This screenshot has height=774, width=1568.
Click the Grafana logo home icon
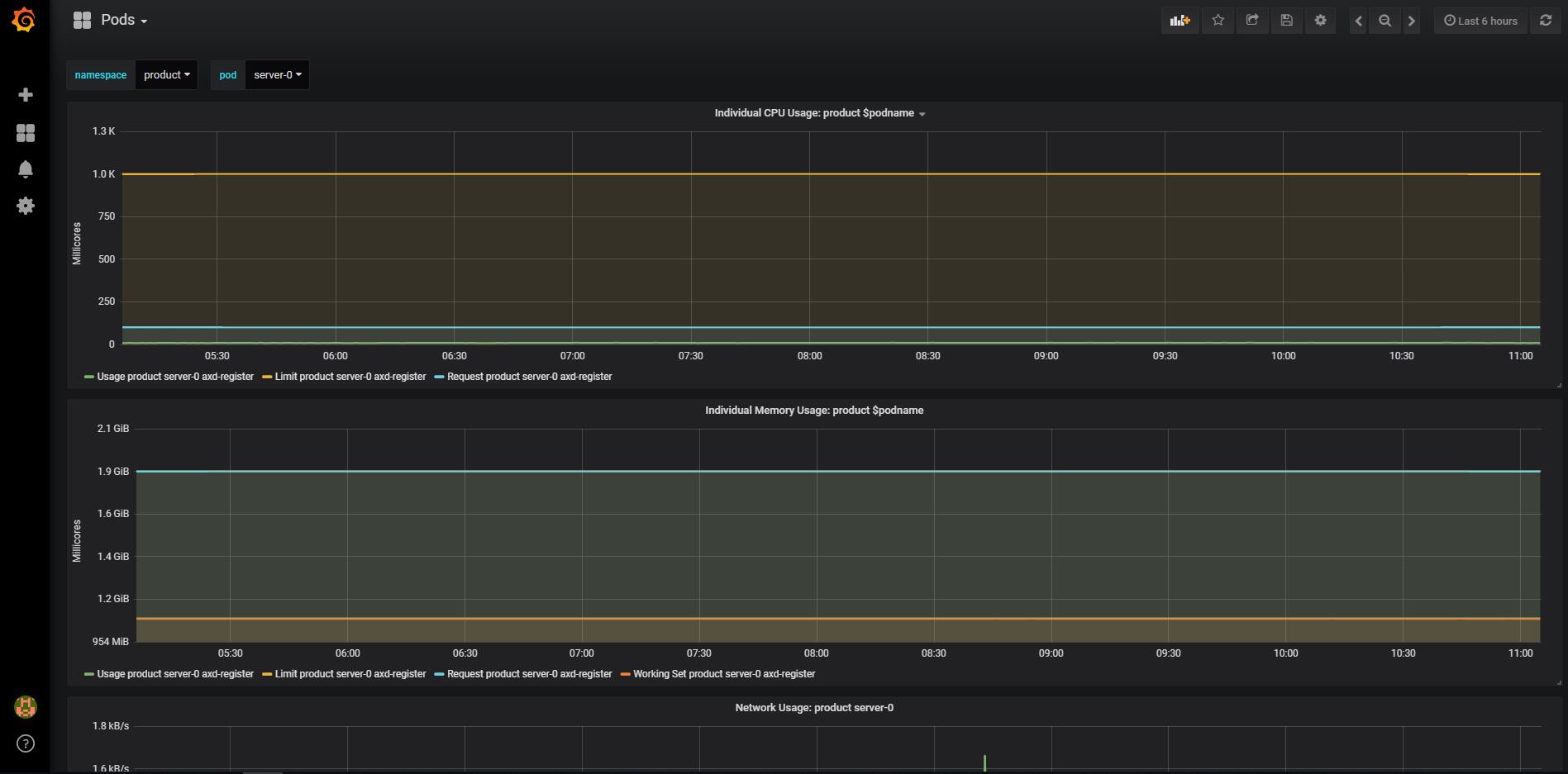point(25,20)
